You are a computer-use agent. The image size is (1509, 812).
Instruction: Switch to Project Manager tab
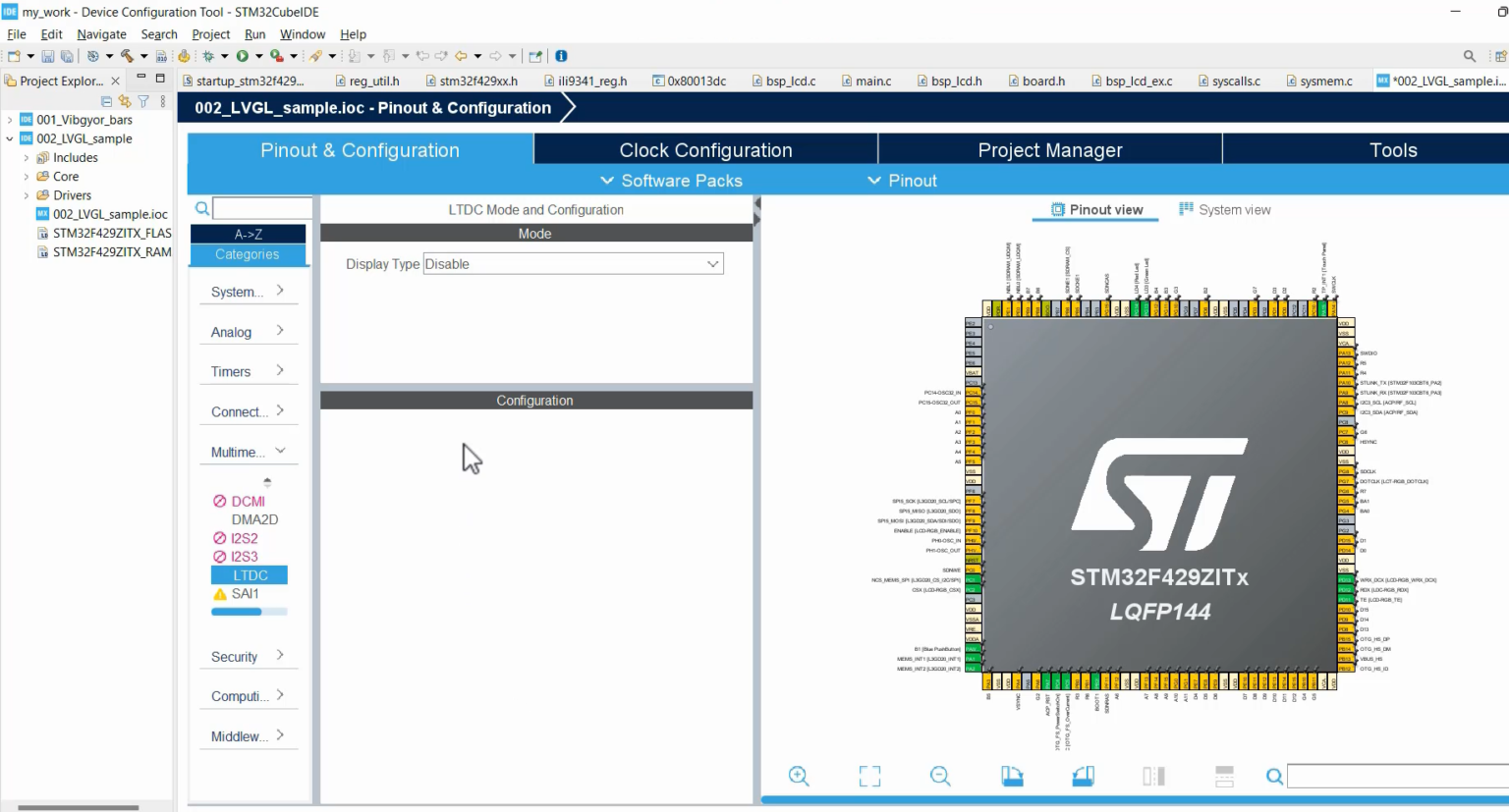pos(1050,150)
